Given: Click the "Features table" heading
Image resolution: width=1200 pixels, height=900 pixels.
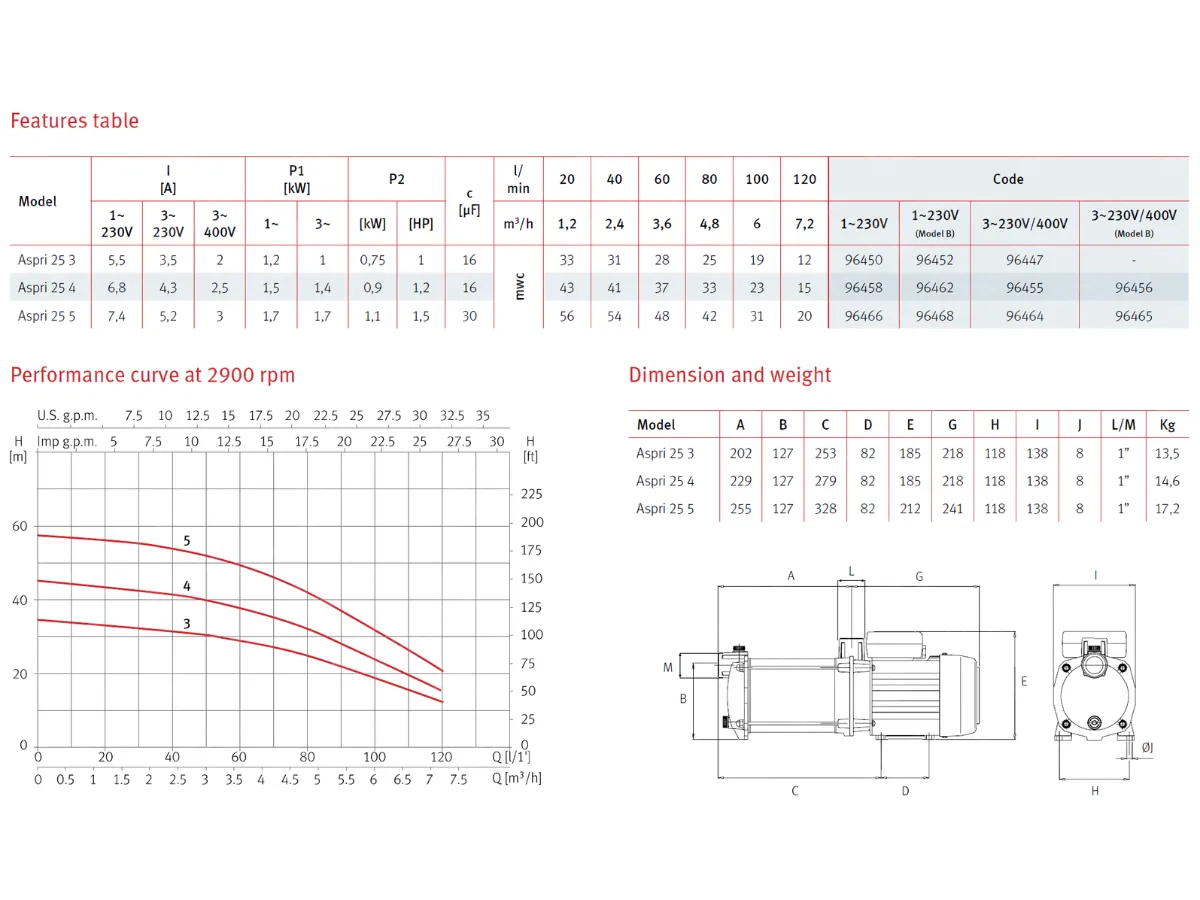Looking at the screenshot, I should point(74,121).
